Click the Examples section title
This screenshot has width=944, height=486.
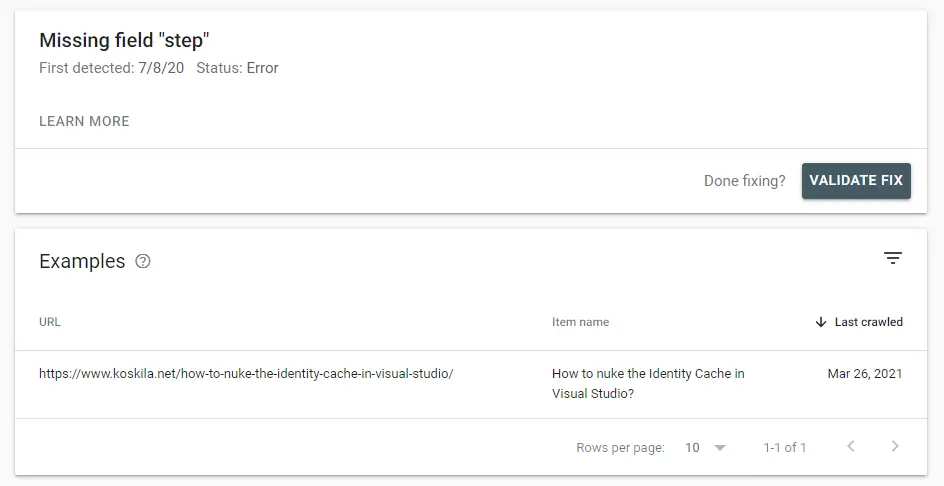tap(82, 262)
